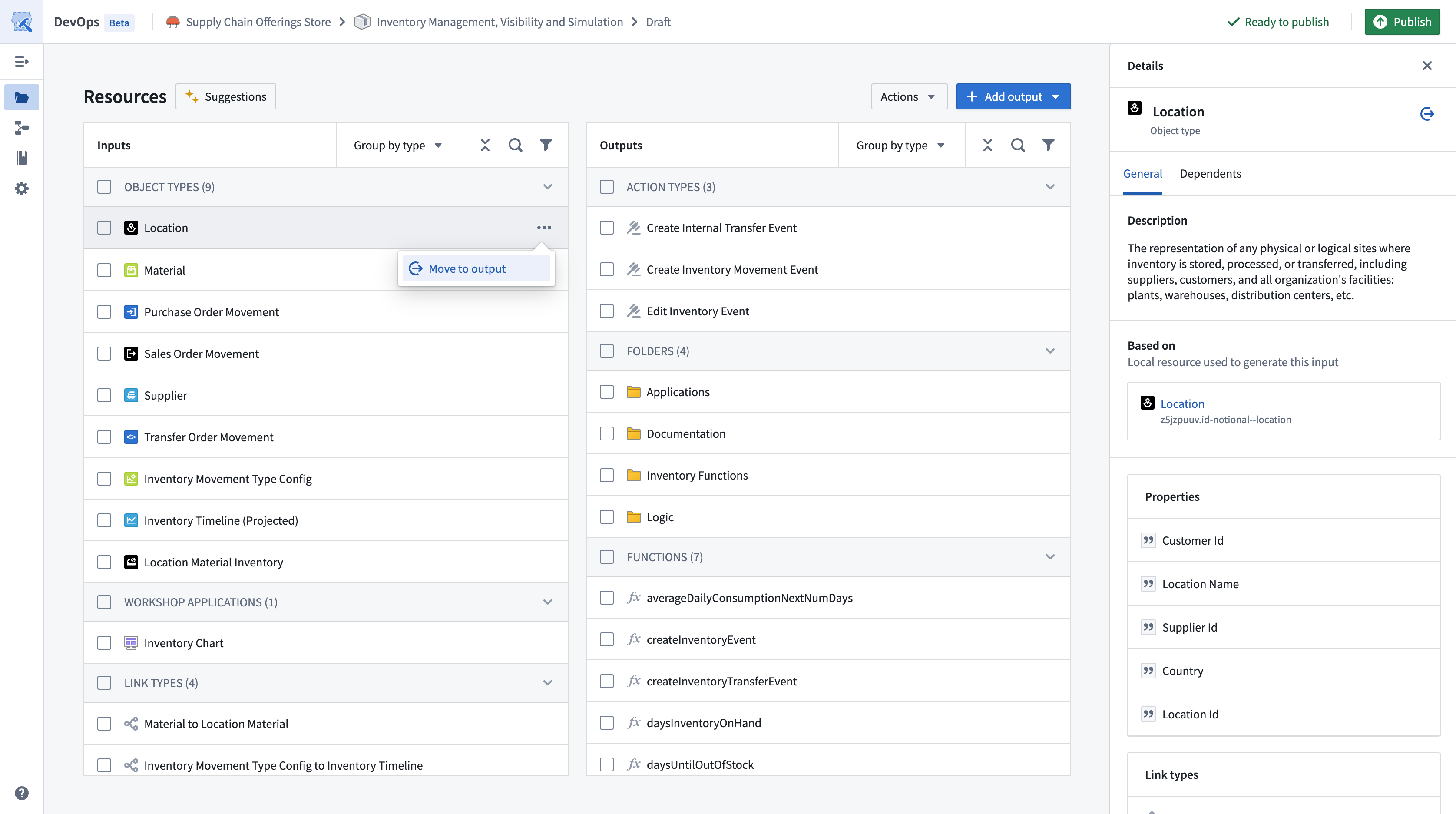Viewport: 1456px width, 814px height.
Task: Tick the Object Types group checkbox
Action: (104, 187)
